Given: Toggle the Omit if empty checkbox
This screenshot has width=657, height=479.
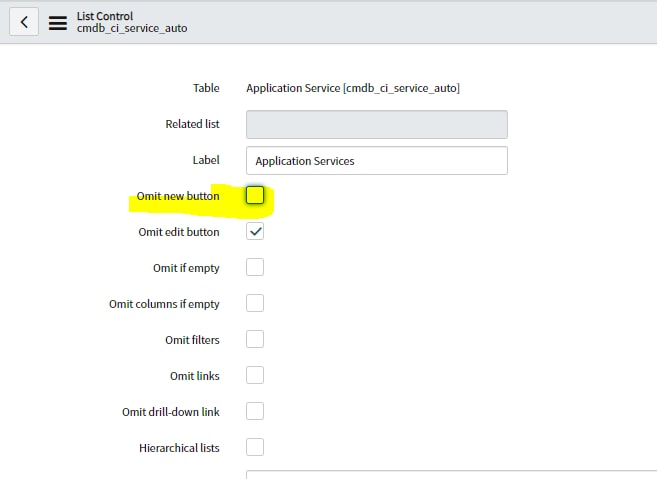Looking at the screenshot, I should point(255,267).
